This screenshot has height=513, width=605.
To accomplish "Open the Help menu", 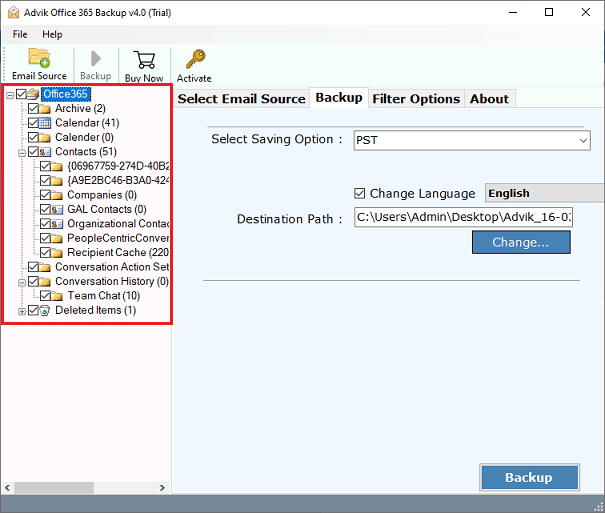I will (52, 34).
